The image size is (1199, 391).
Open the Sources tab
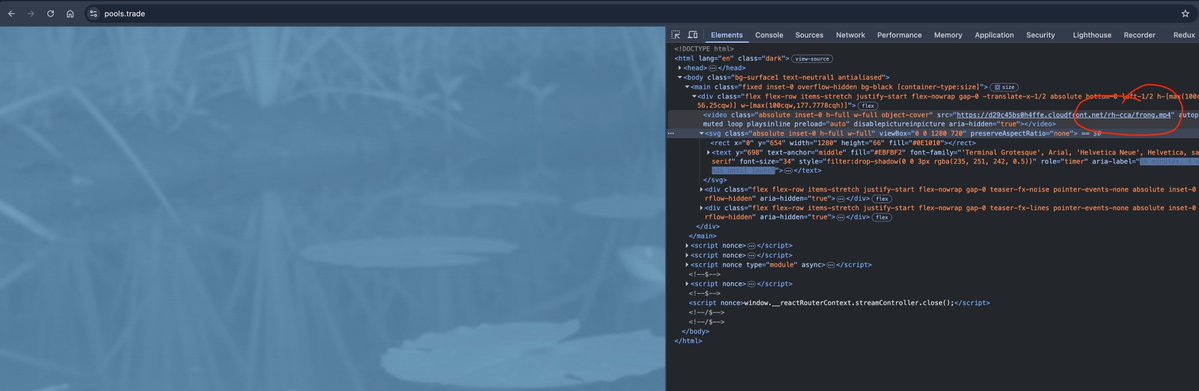[809, 35]
